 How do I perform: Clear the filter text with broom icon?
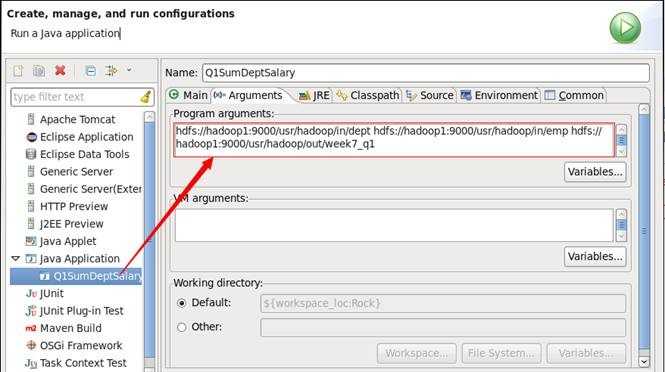145,97
